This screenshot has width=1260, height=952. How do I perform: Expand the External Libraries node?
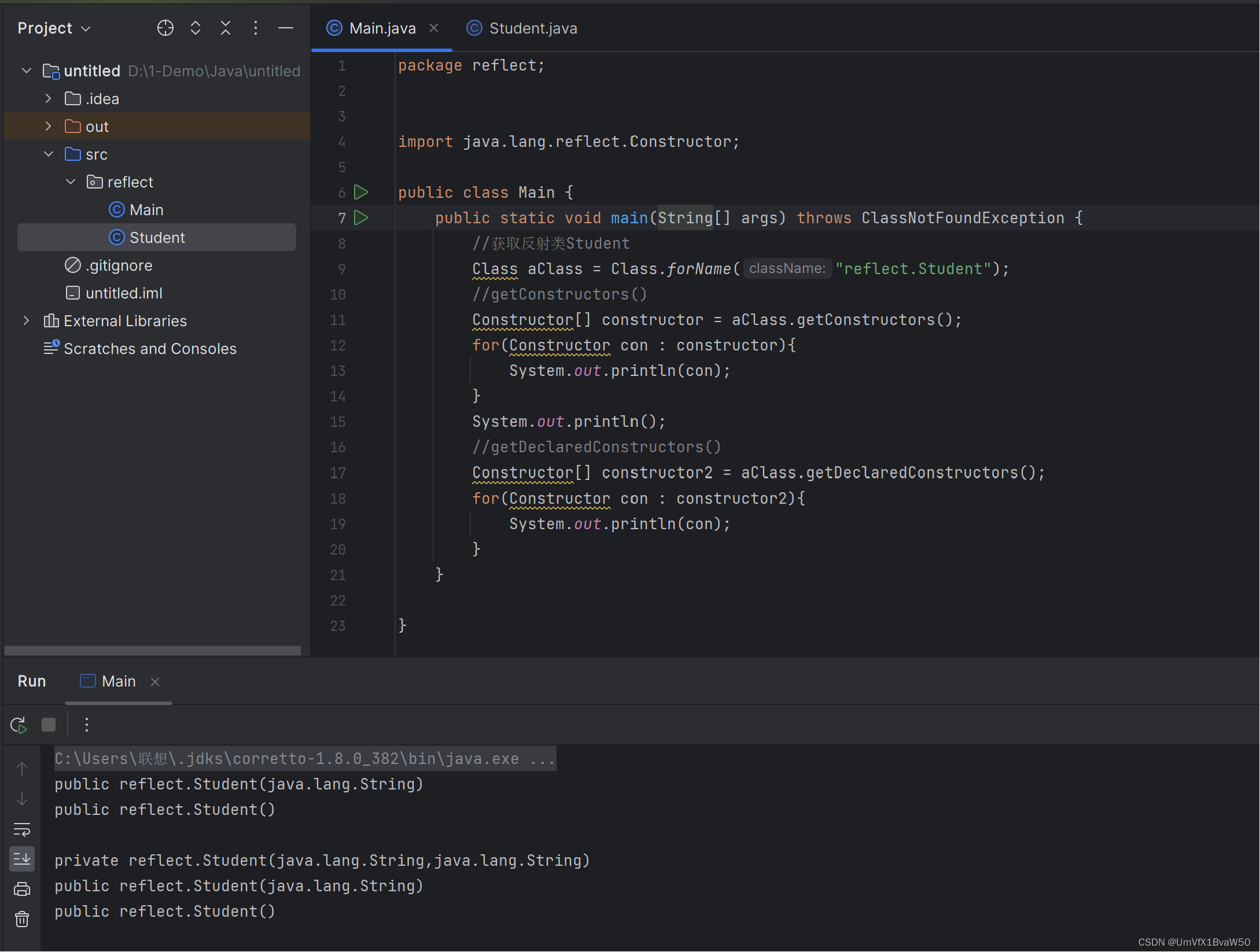tap(29, 320)
